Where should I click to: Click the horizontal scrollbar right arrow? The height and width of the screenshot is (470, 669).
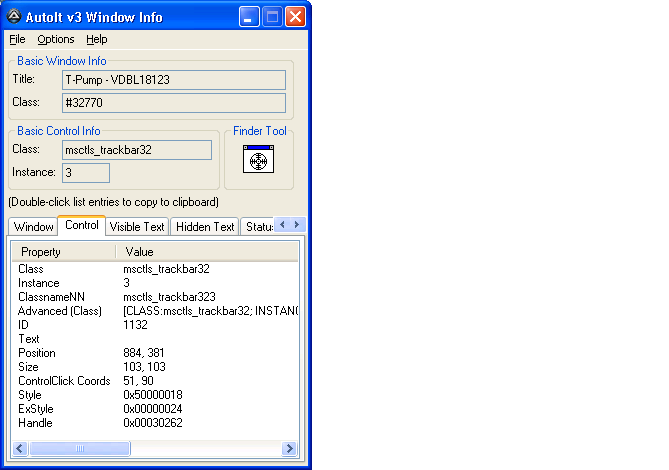tap(289, 449)
